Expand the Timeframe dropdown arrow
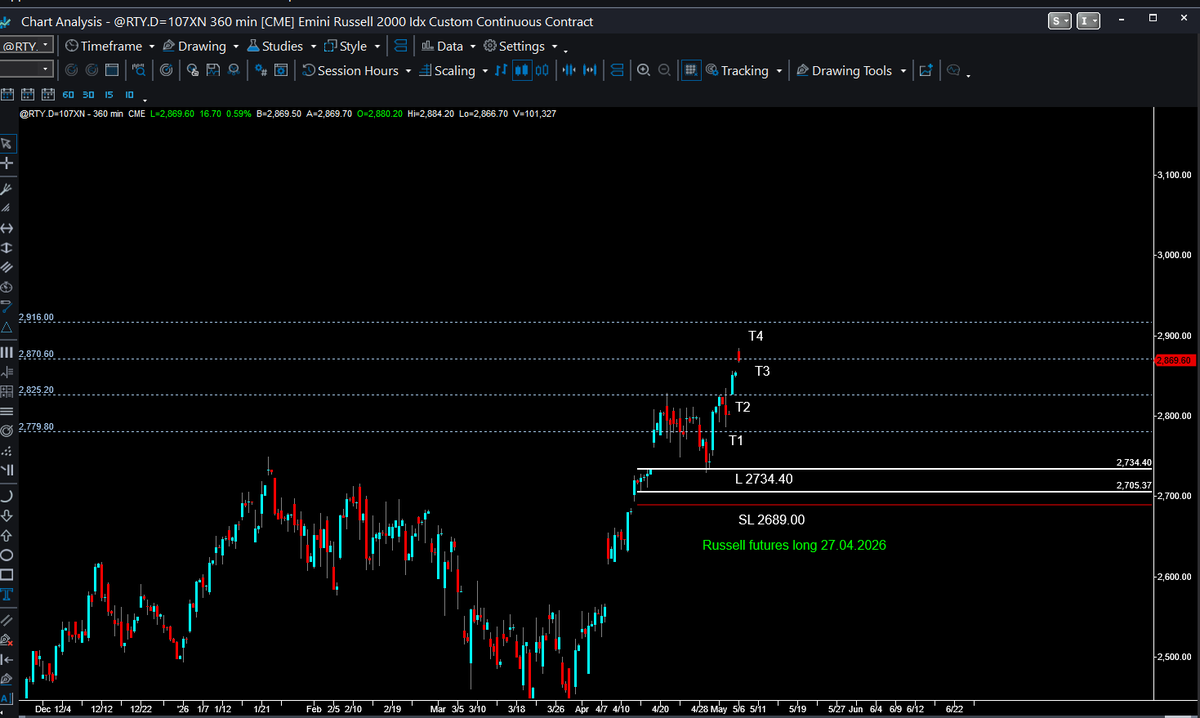This screenshot has width=1200, height=718. click(152, 46)
